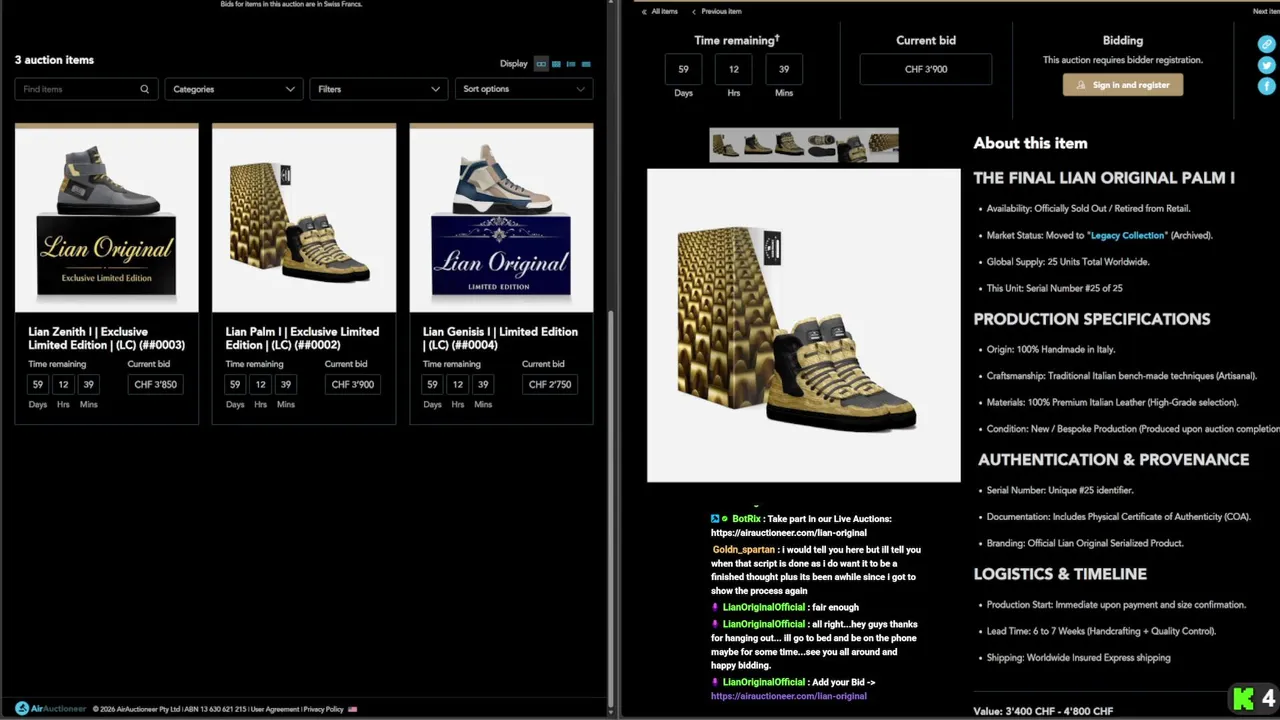Click the Lian Zenith grey sneaker card image
The width and height of the screenshot is (1280, 720).
(107, 221)
